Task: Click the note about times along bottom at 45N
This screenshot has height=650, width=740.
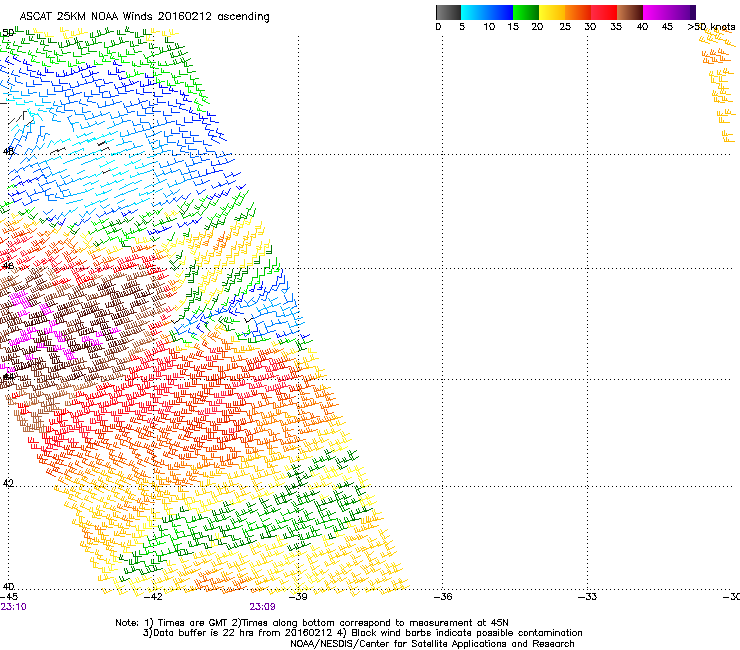Action: pyautogui.click(x=370, y=623)
